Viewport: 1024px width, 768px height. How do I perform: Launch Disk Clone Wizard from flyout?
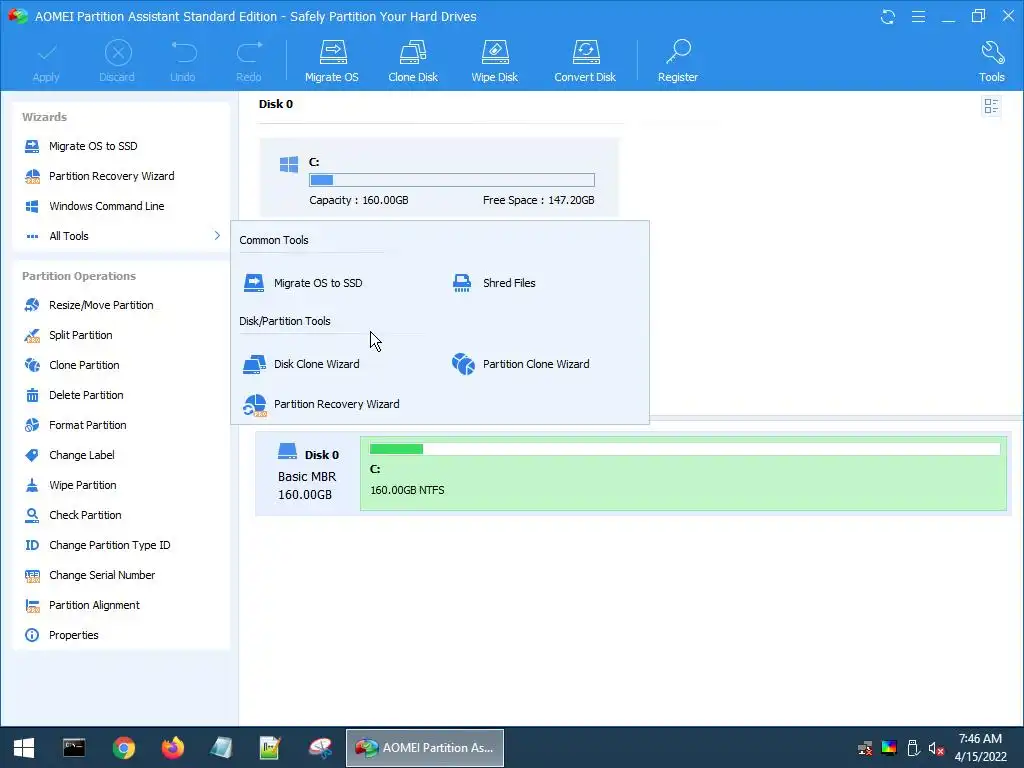[301, 364]
